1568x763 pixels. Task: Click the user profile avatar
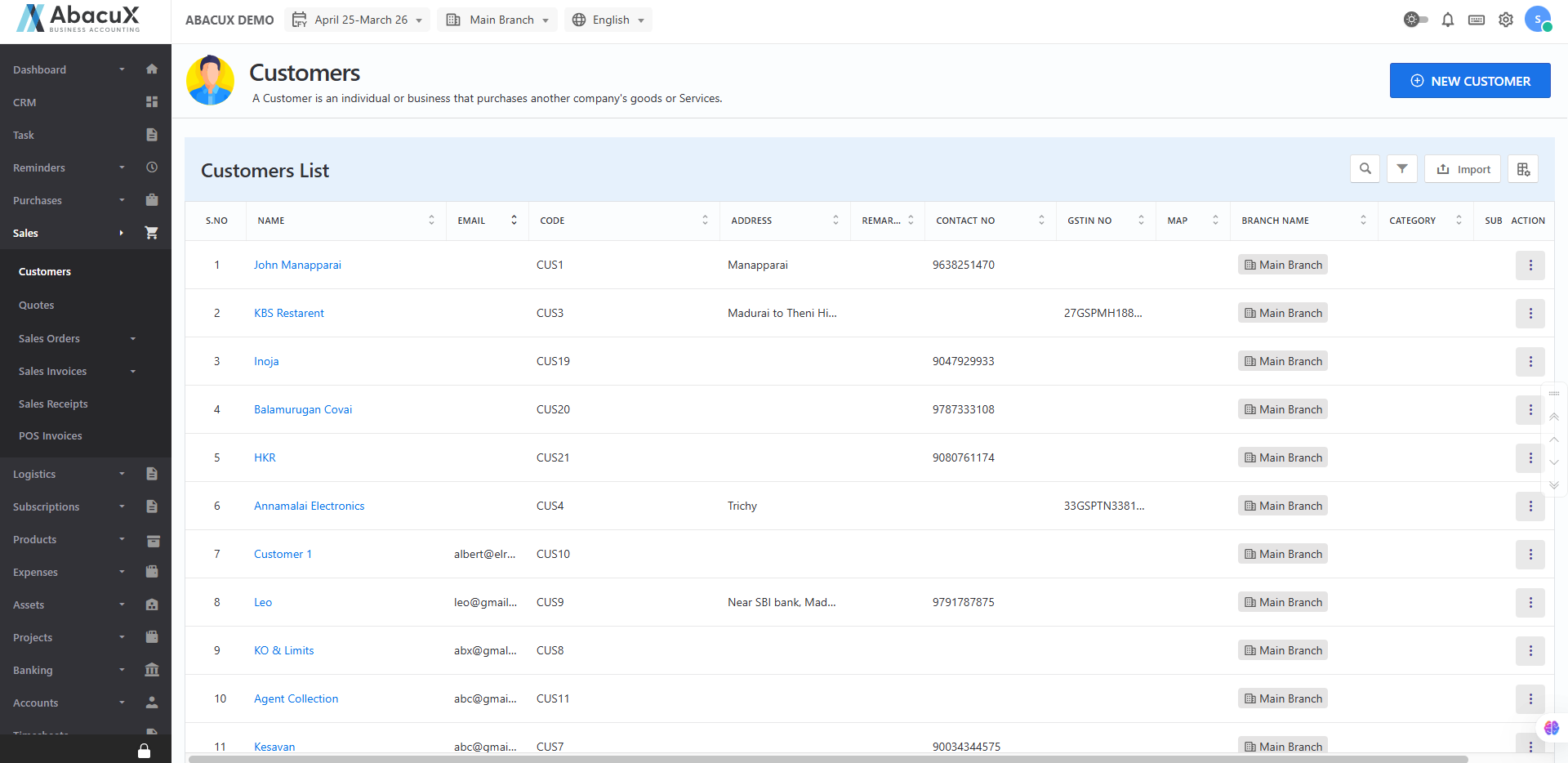coord(1537,20)
